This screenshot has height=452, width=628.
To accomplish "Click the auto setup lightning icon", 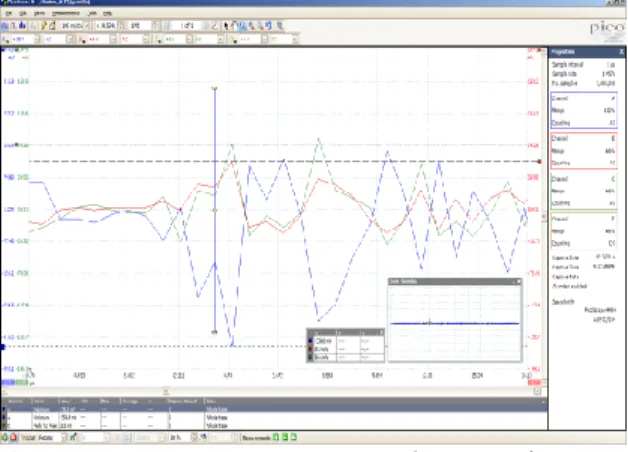I will pyautogui.click(x=44, y=26).
